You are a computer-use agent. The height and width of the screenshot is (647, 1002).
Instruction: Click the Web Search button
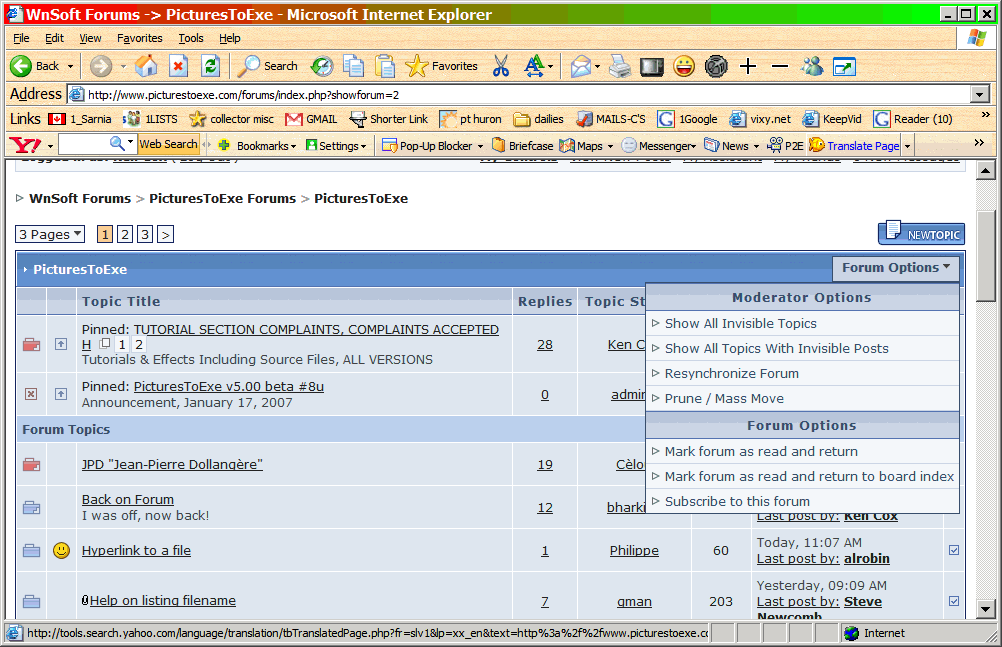pyautogui.click(x=169, y=144)
